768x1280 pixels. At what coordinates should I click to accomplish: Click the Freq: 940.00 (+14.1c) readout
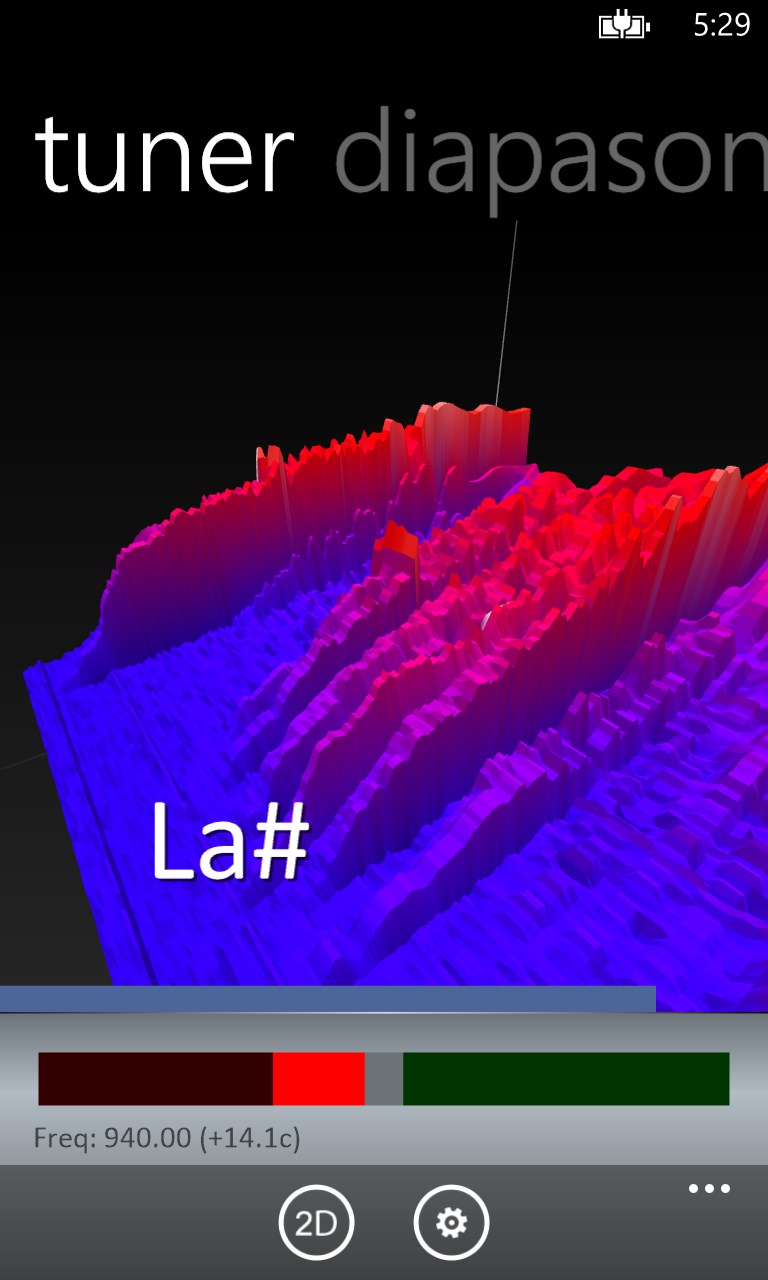(x=167, y=1137)
